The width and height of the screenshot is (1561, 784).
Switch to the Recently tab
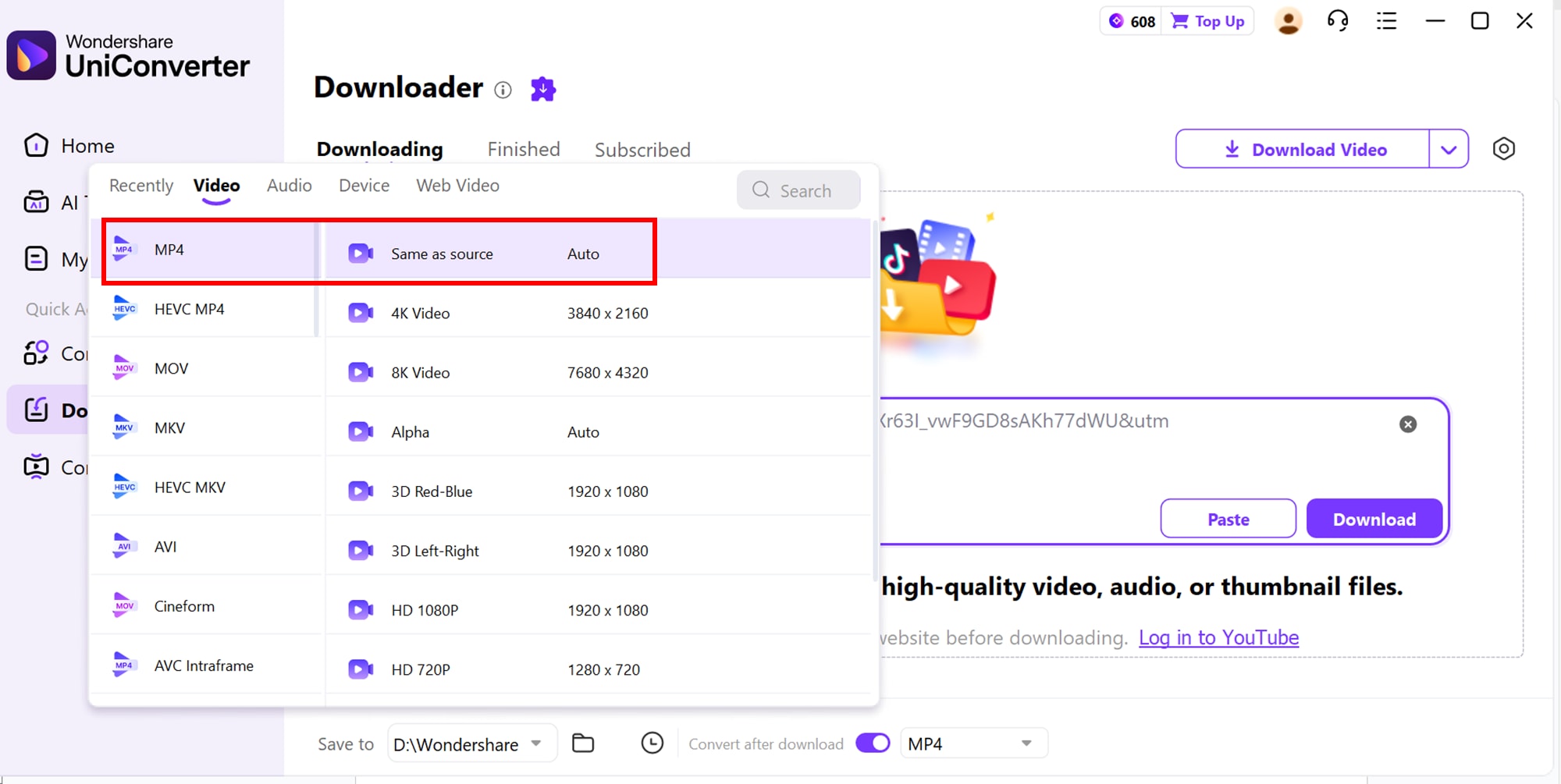point(141,186)
